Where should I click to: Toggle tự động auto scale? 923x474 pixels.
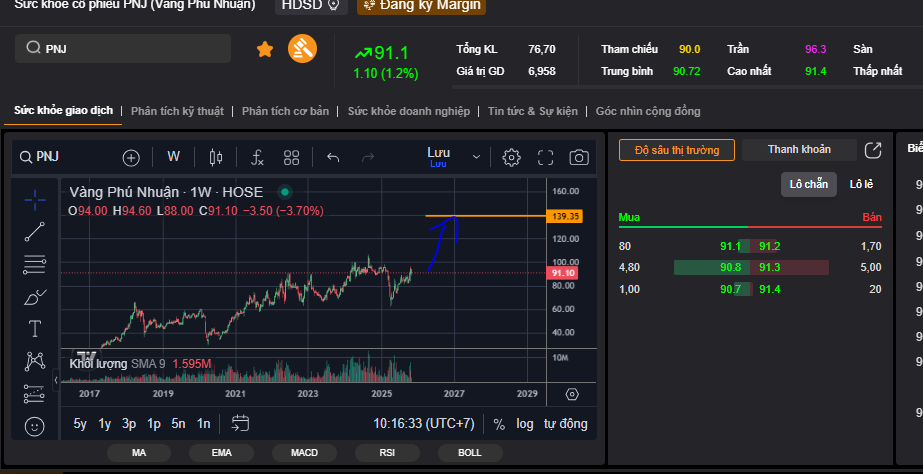[x=565, y=424]
